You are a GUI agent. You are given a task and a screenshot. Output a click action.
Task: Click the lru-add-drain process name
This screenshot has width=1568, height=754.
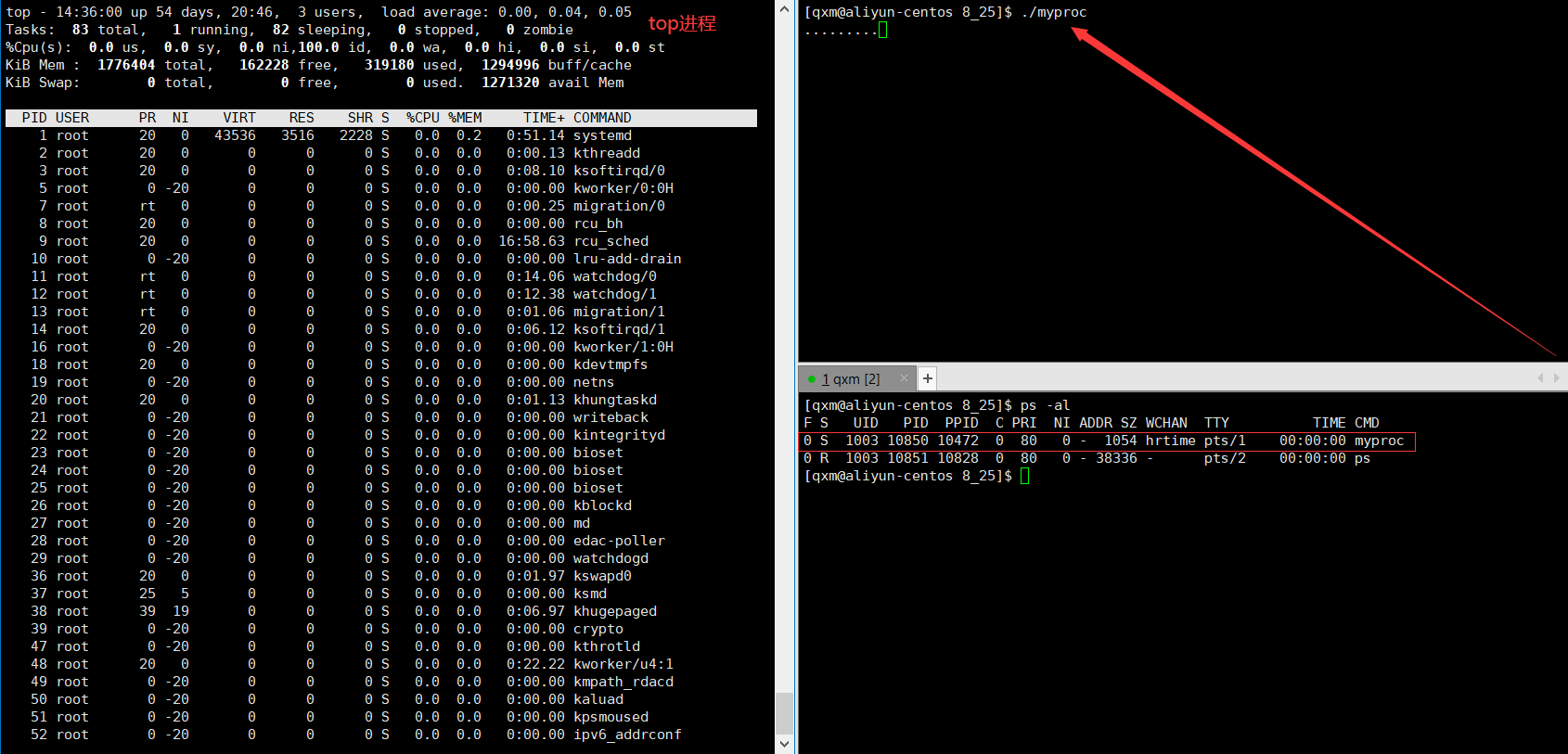click(627, 259)
